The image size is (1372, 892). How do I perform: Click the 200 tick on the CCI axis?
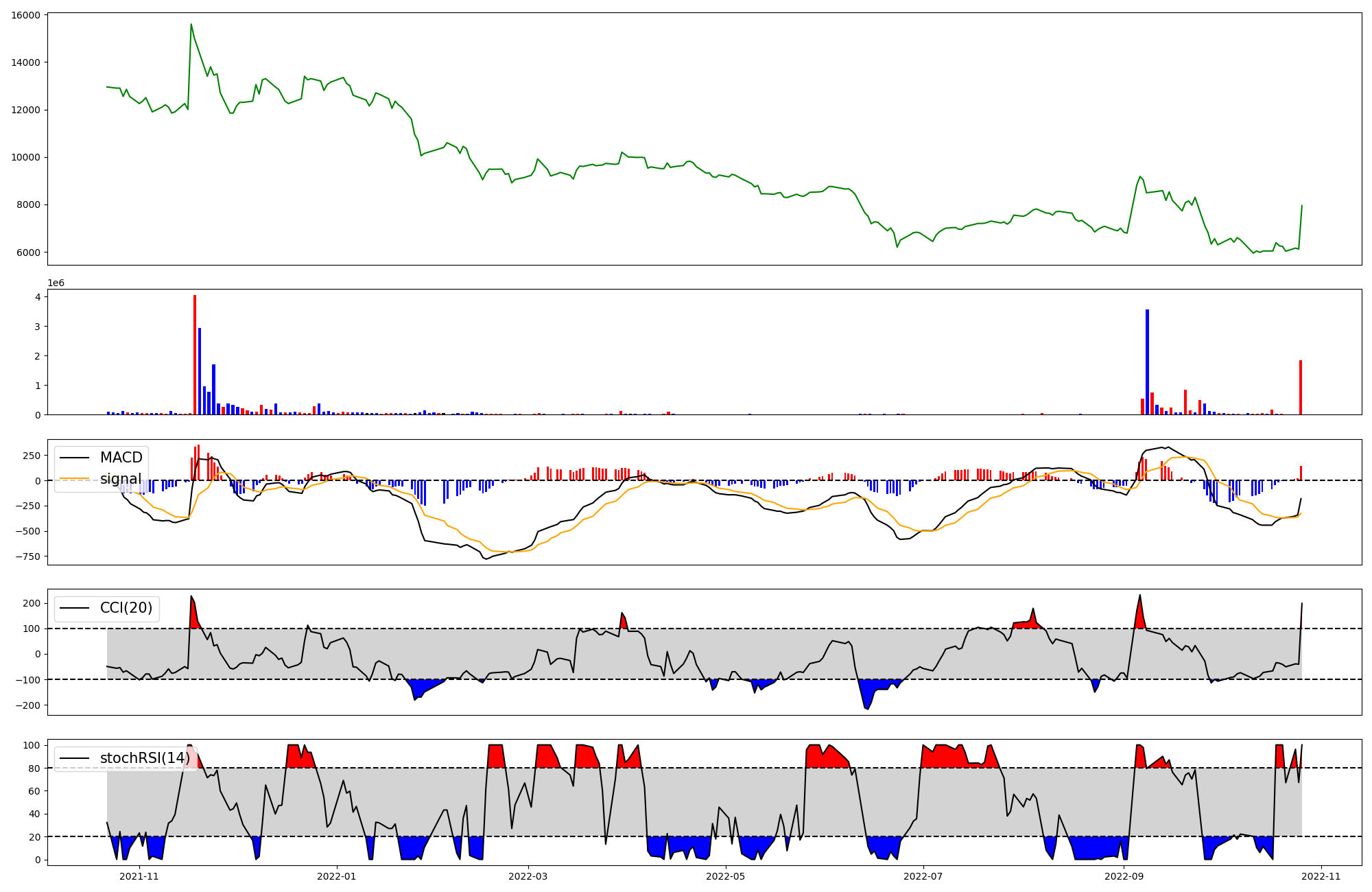[x=32, y=603]
